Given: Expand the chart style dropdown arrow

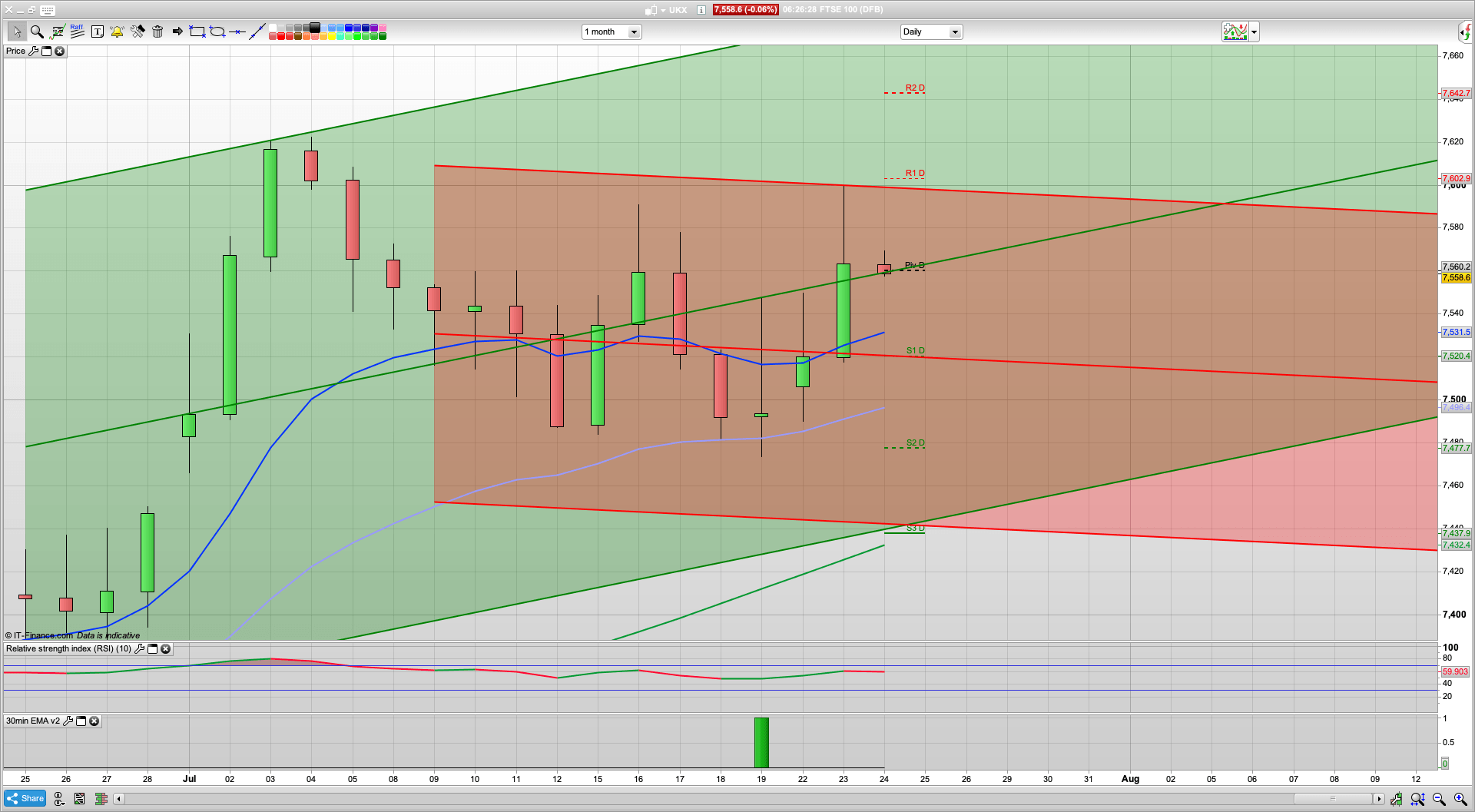Looking at the screenshot, I should click(1254, 31).
